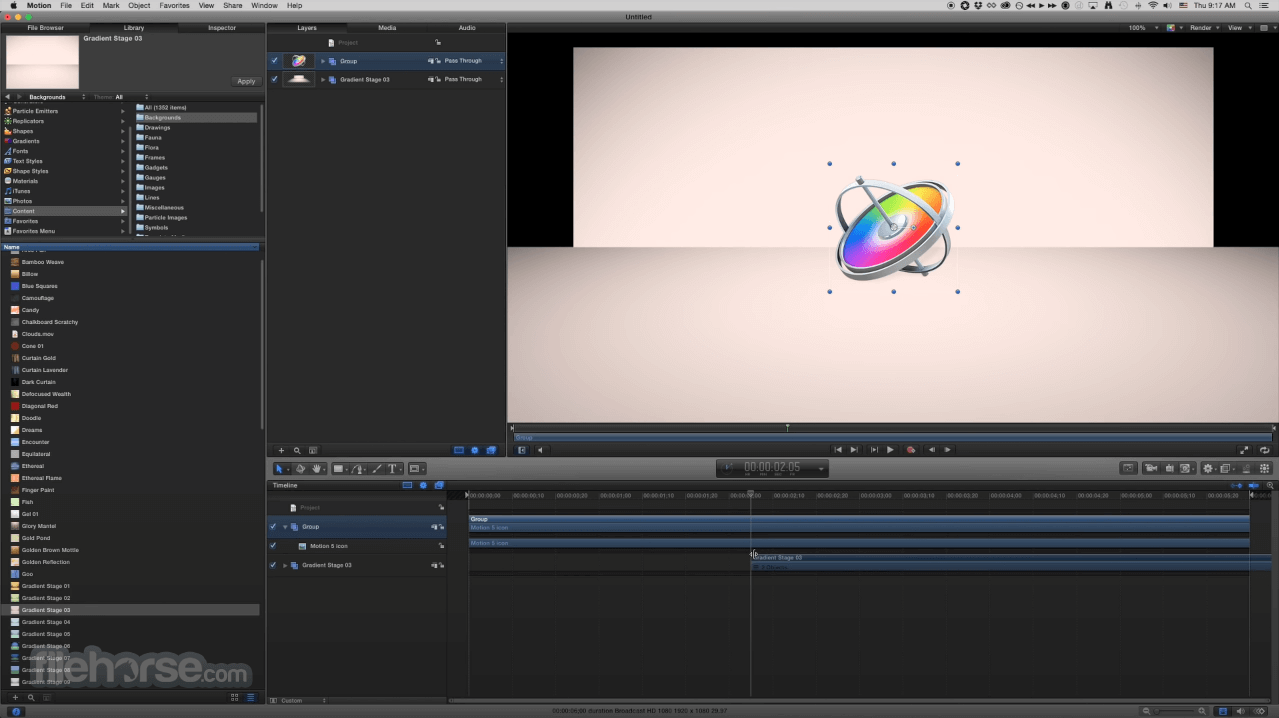Switch to Media tab
The image size is (1279, 718).
[387, 28]
